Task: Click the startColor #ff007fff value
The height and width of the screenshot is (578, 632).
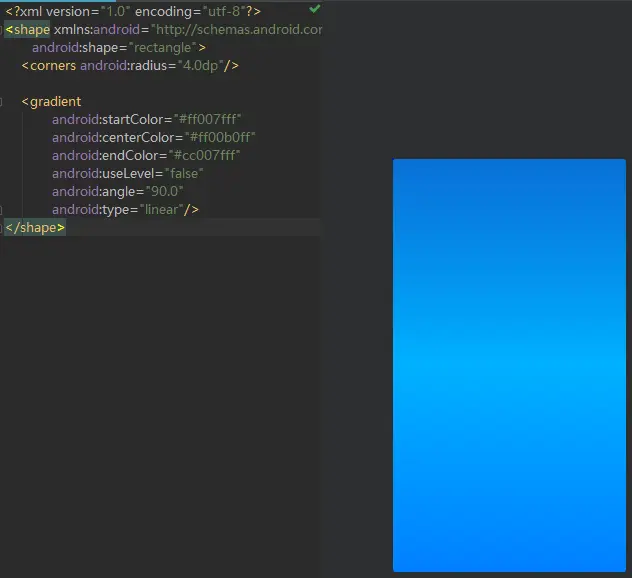Action: tap(208, 119)
